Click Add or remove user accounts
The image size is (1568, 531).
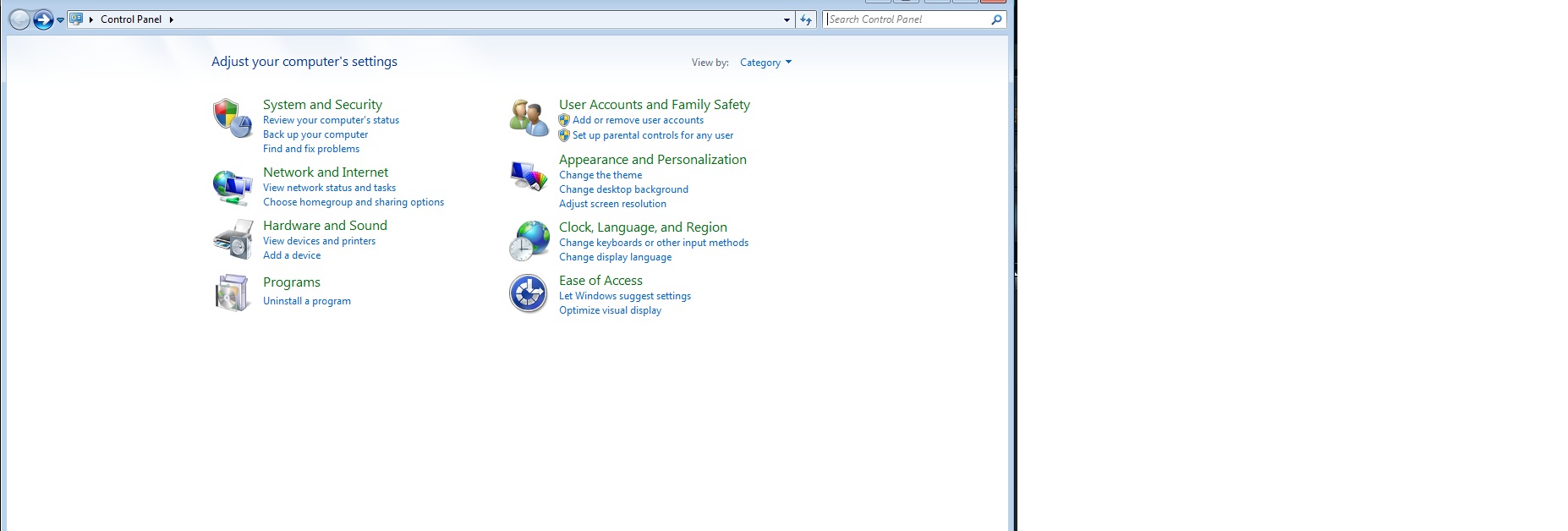(638, 120)
